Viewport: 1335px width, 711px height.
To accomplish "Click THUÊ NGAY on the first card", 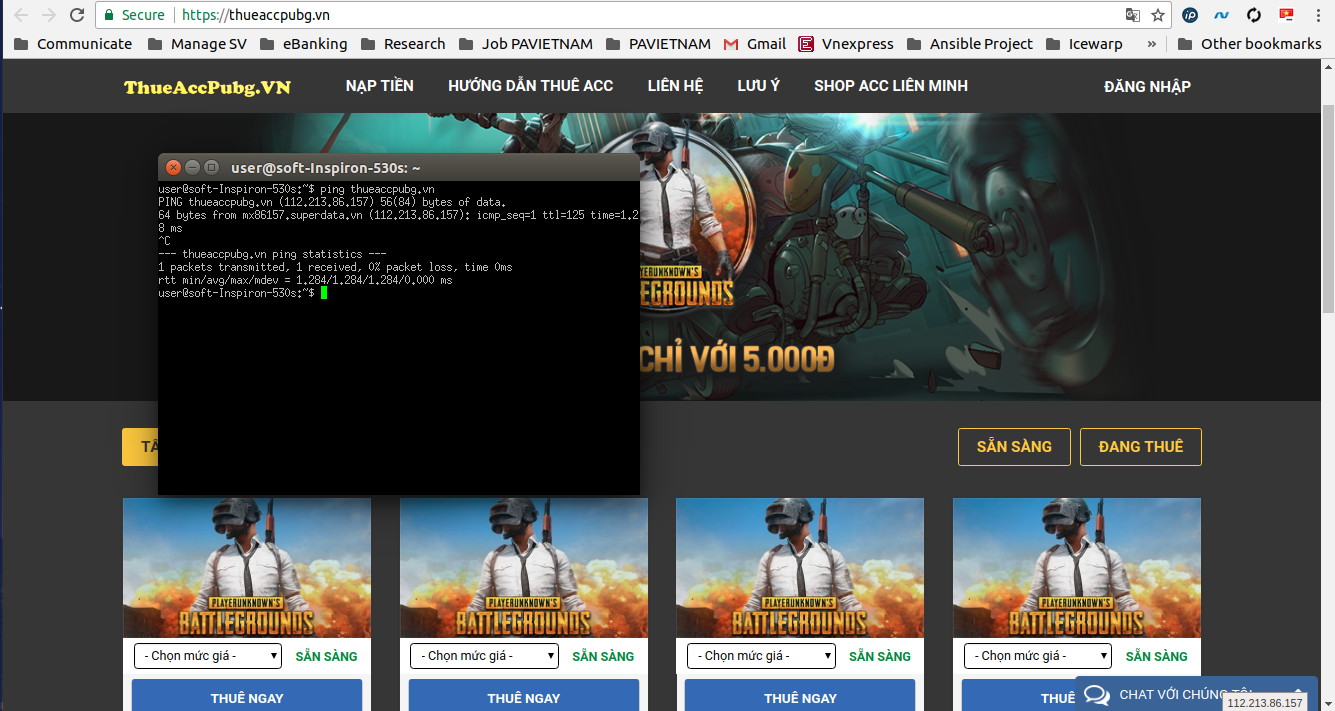I will (x=247, y=696).
